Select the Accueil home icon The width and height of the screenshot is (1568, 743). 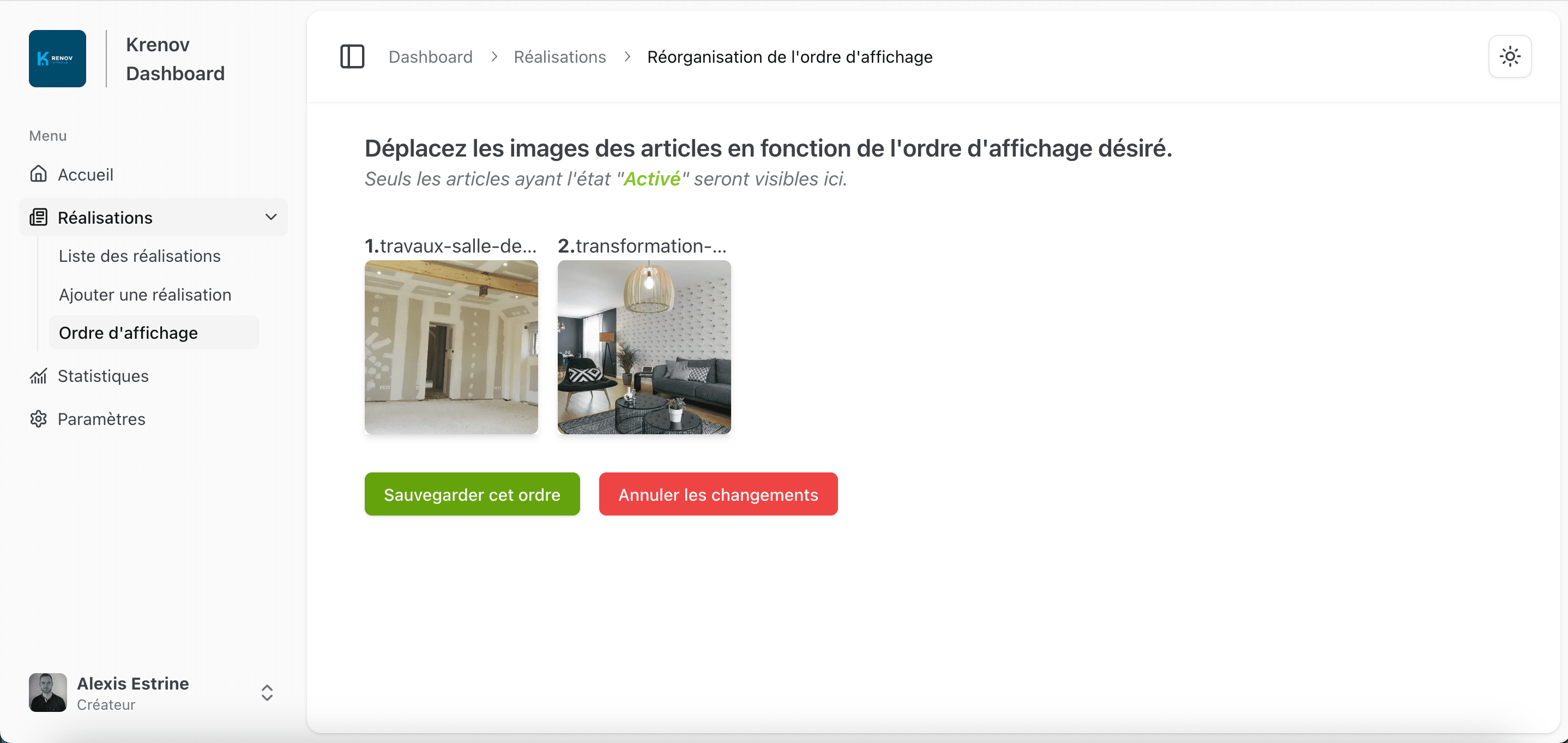click(38, 174)
